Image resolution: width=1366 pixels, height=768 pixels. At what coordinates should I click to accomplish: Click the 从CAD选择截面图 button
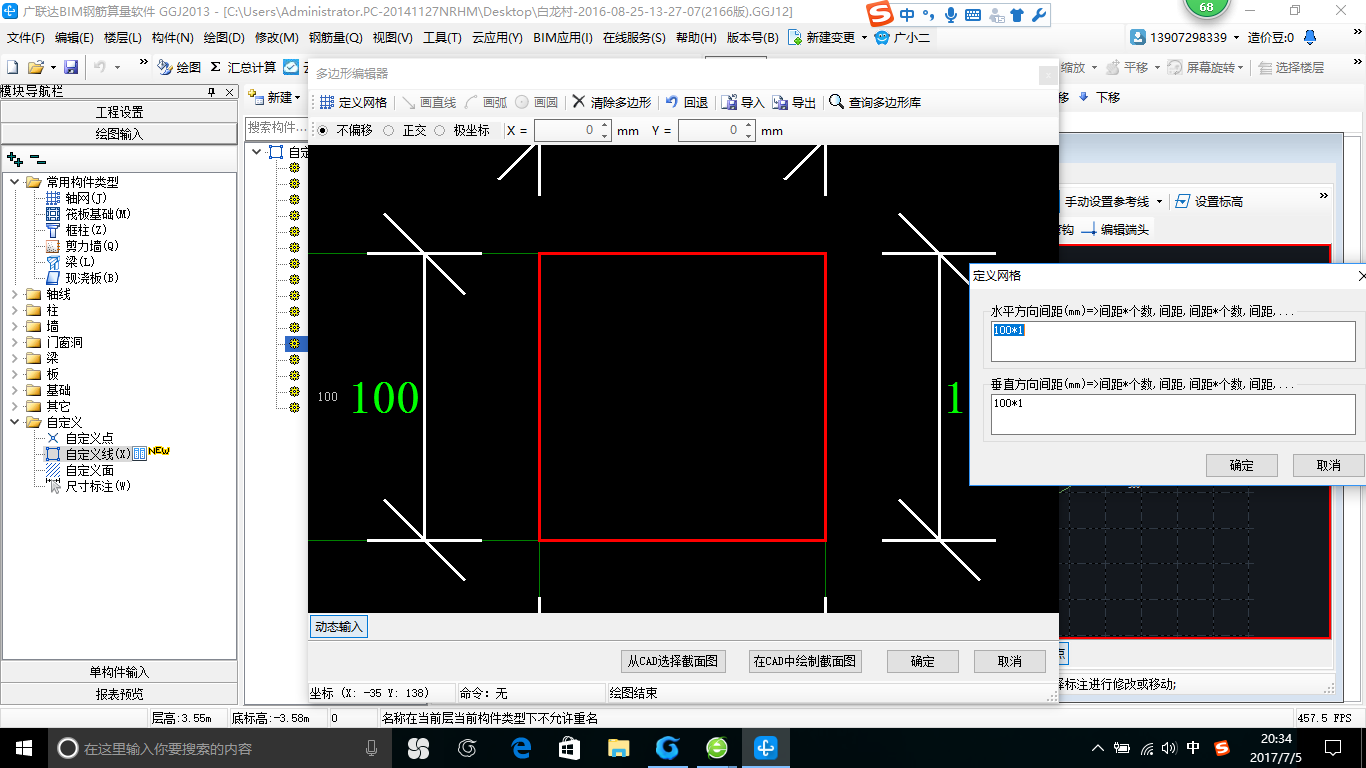(x=673, y=661)
